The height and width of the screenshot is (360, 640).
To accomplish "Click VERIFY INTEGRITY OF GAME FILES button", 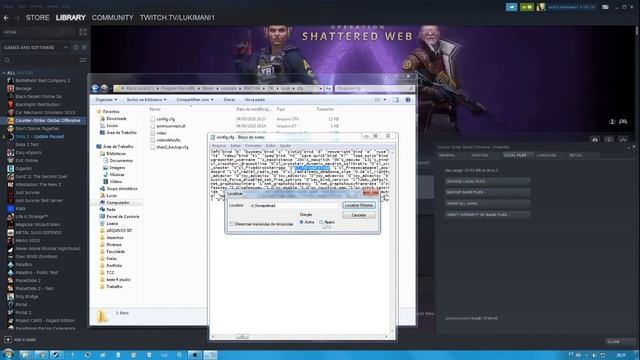I will tap(487, 214).
